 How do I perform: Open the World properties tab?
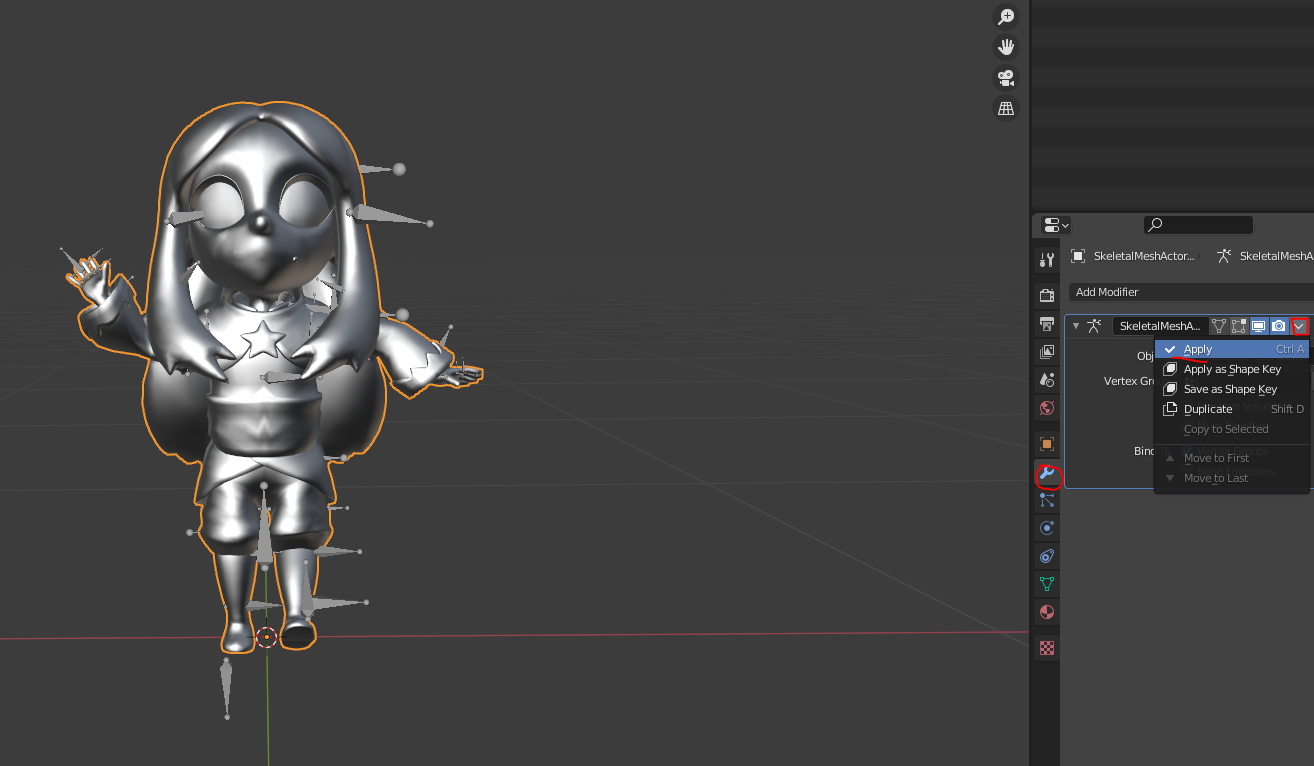point(1047,407)
